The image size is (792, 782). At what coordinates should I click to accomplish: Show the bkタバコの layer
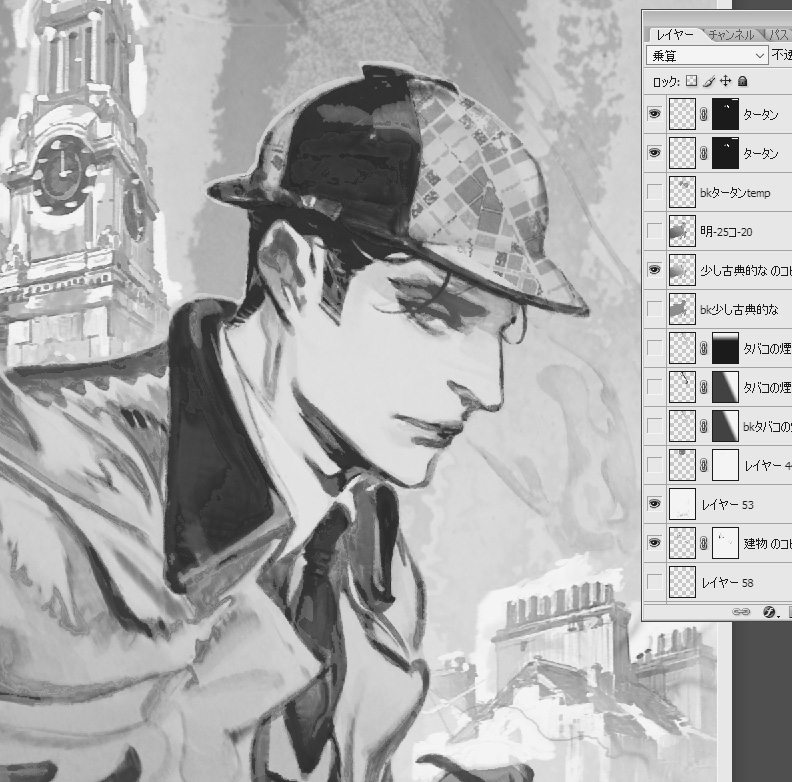pos(654,426)
